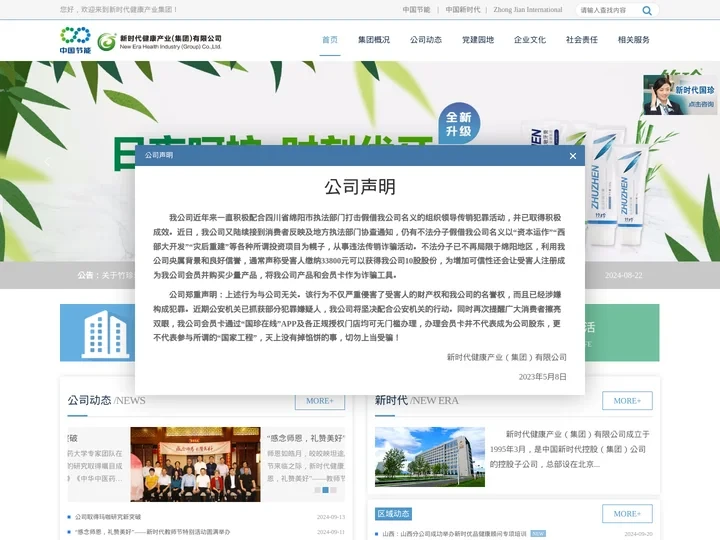
Task: Open the 相关服务 menu item
Action: click(633, 40)
